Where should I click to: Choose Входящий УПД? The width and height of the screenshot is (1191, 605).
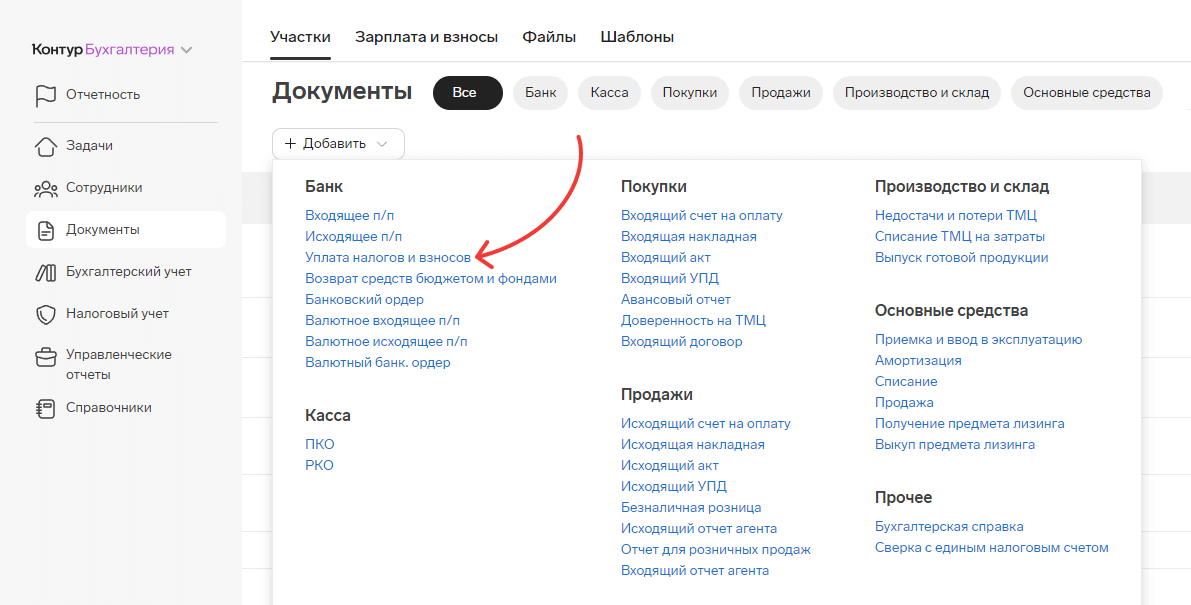(x=670, y=279)
